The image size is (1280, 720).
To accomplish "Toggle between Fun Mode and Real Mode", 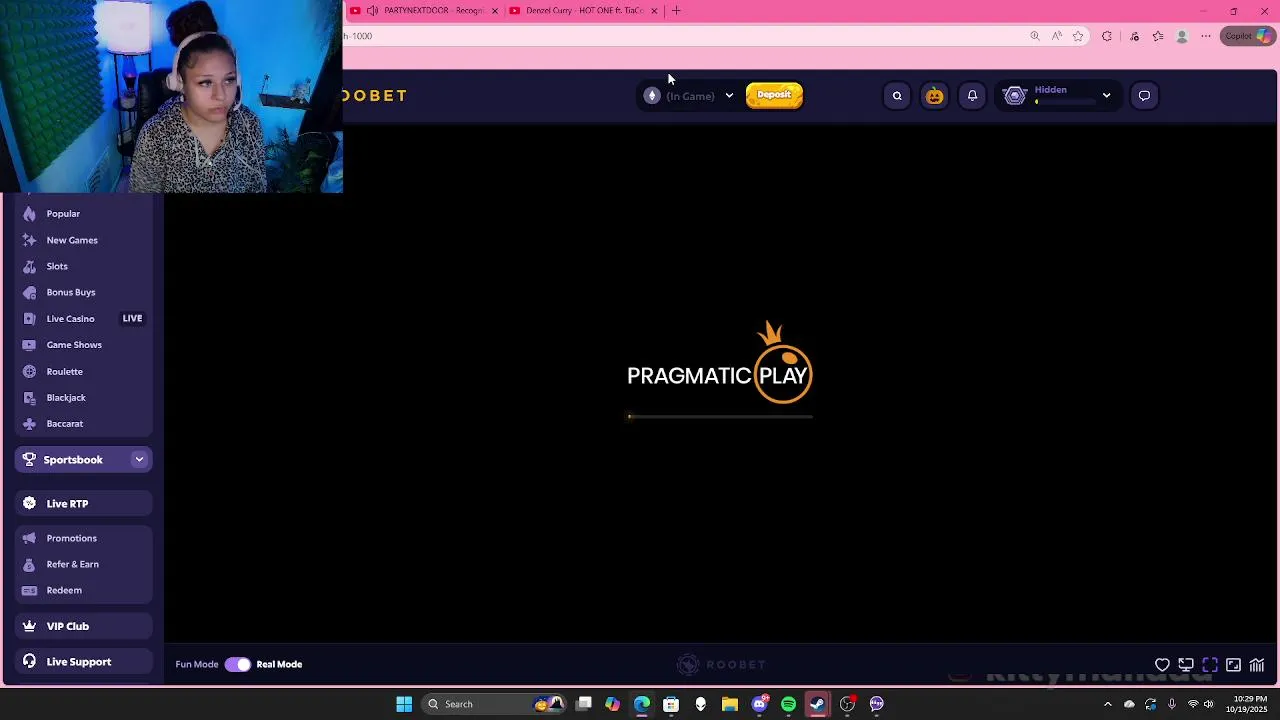I will [238, 664].
